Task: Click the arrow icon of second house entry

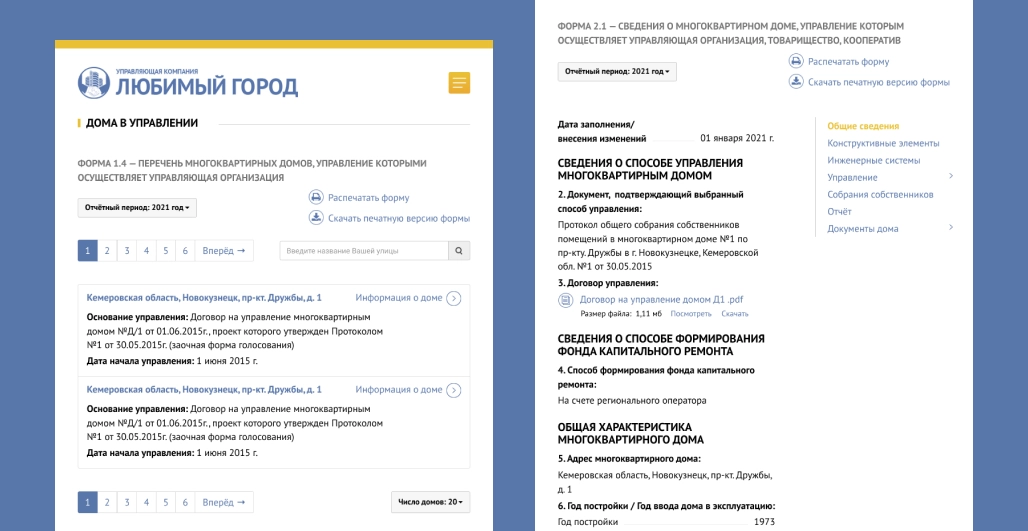Action: pyautogui.click(x=453, y=390)
